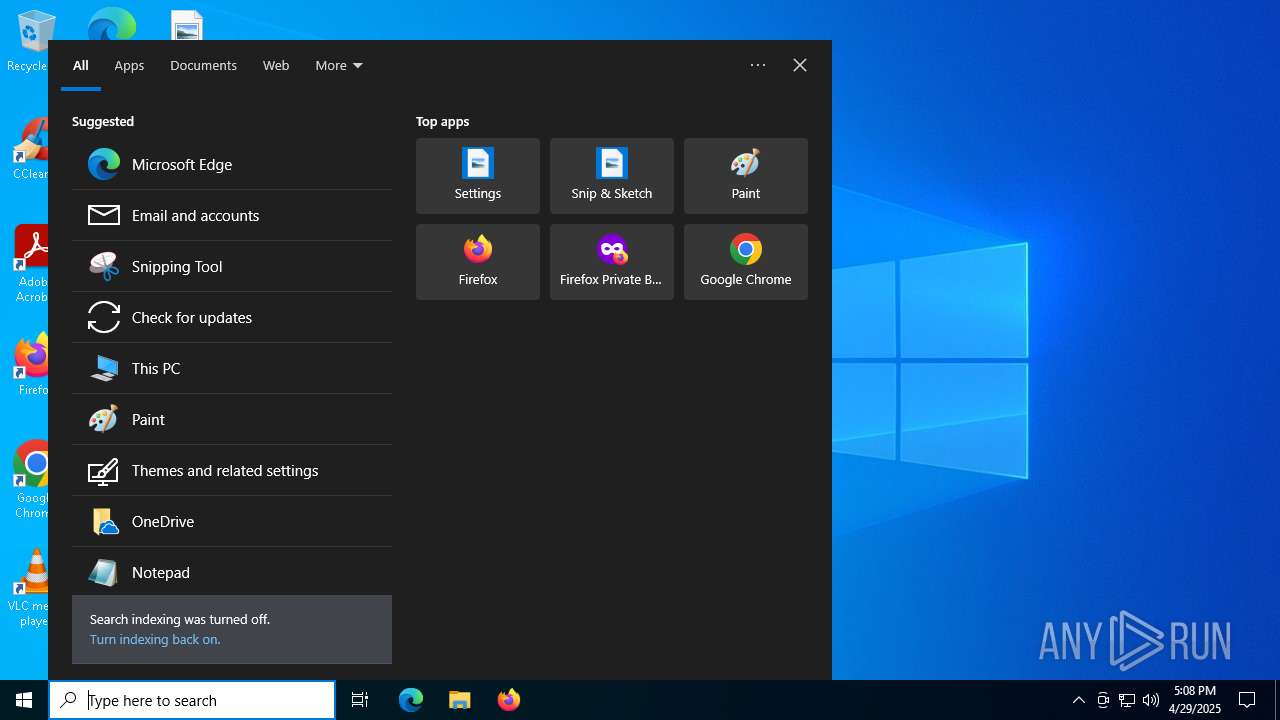This screenshot has height=720, width=1280.
Task: Launch Paint from the Suggested list
Action: click(232, 419)
